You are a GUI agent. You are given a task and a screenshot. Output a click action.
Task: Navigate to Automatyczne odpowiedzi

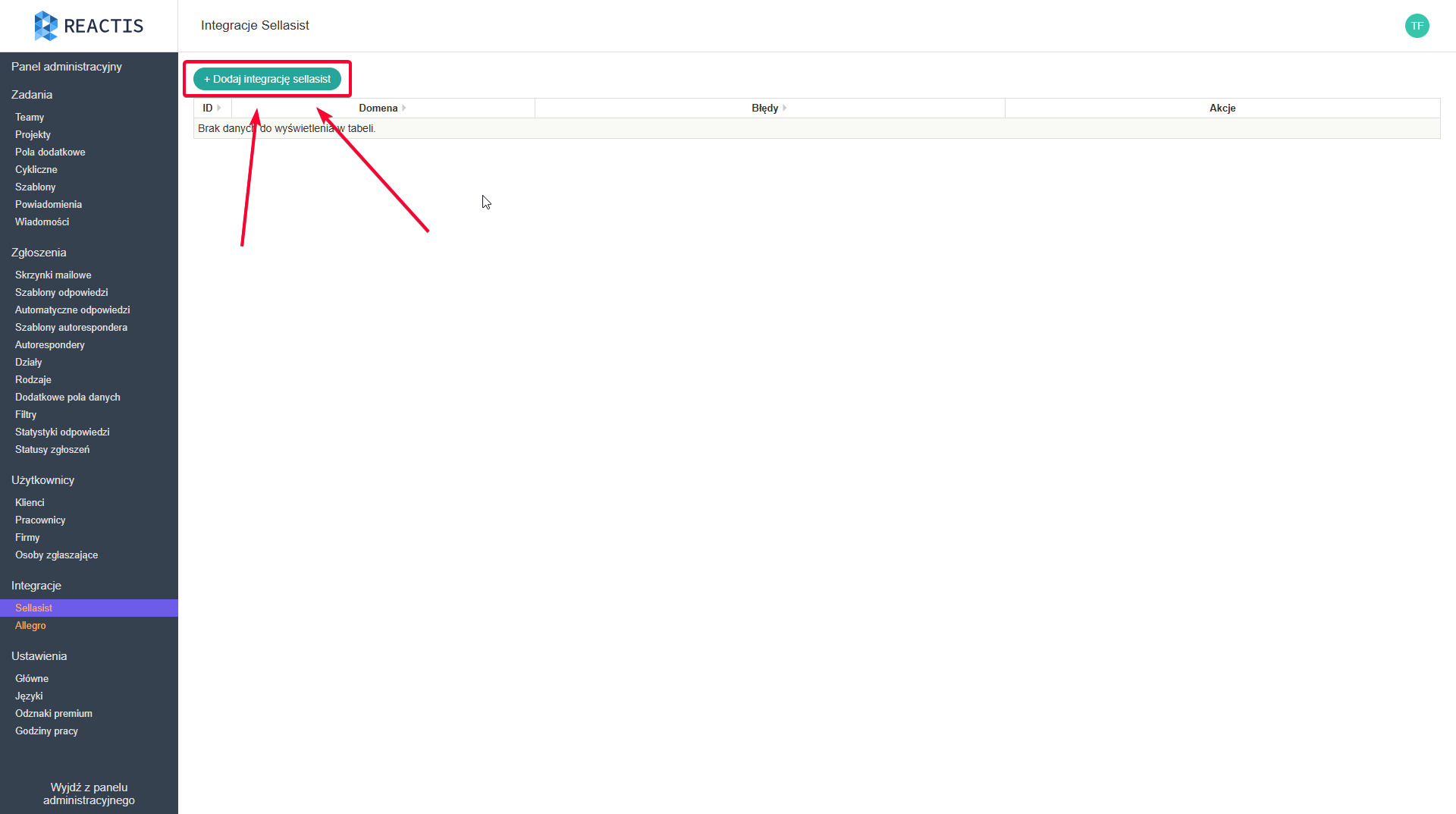pos(72,310)
